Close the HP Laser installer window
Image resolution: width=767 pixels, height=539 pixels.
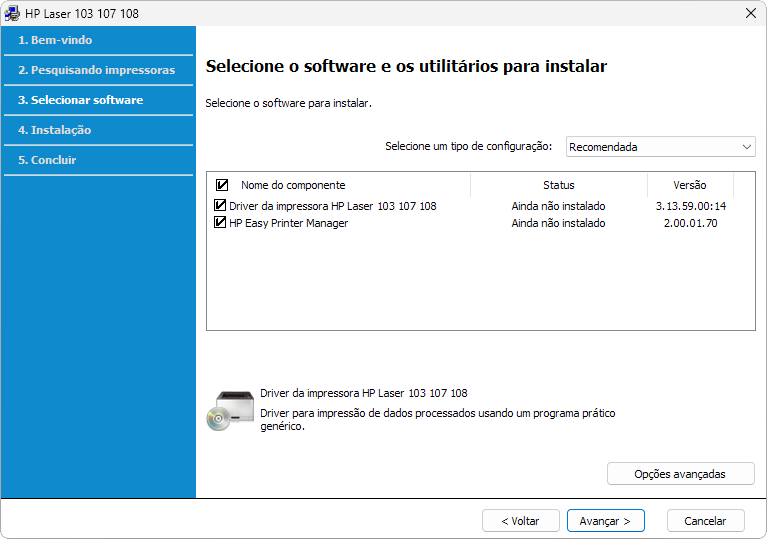[x=750, y=13]
